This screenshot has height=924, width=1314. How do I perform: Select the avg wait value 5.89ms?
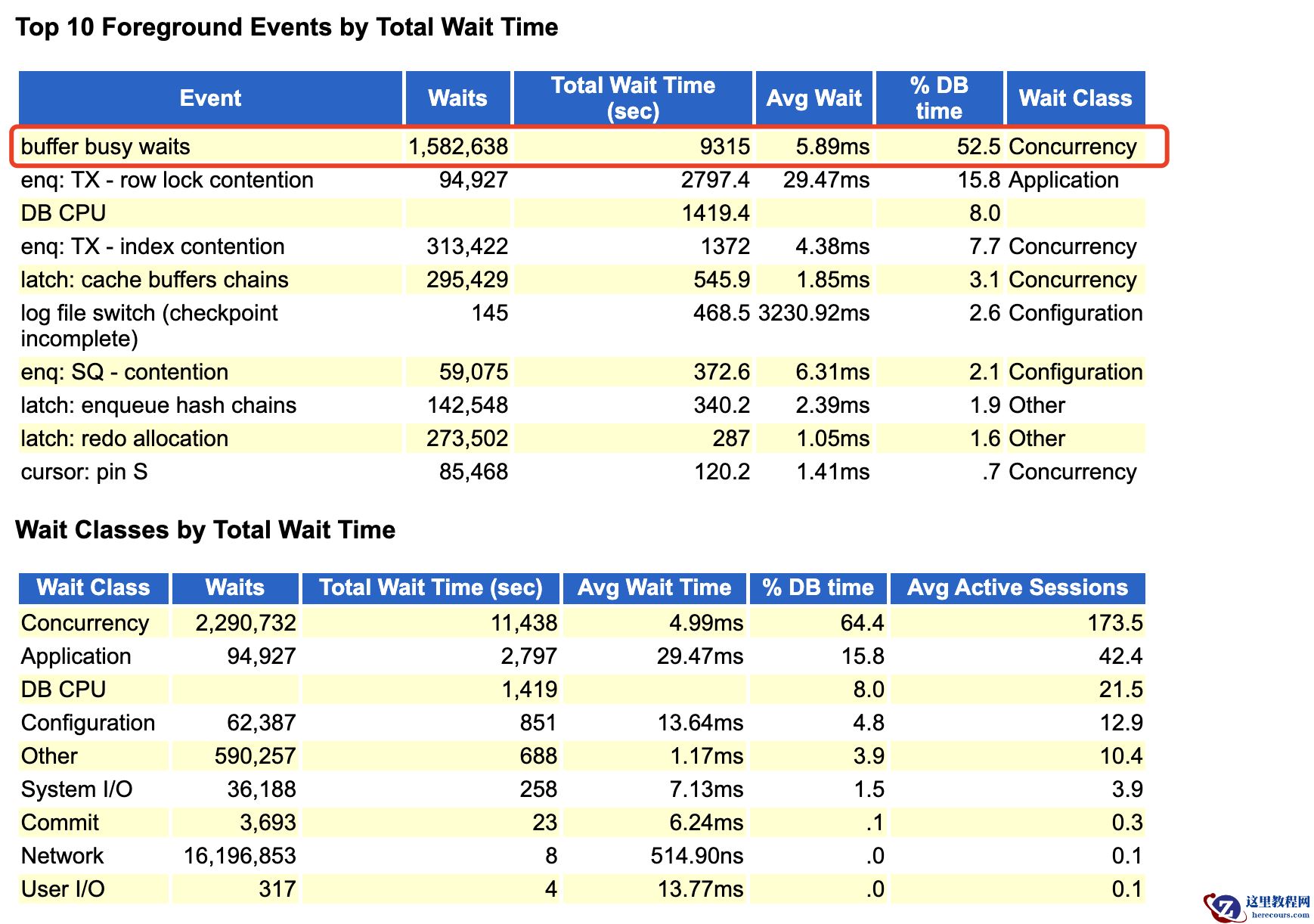coord(832,147)
